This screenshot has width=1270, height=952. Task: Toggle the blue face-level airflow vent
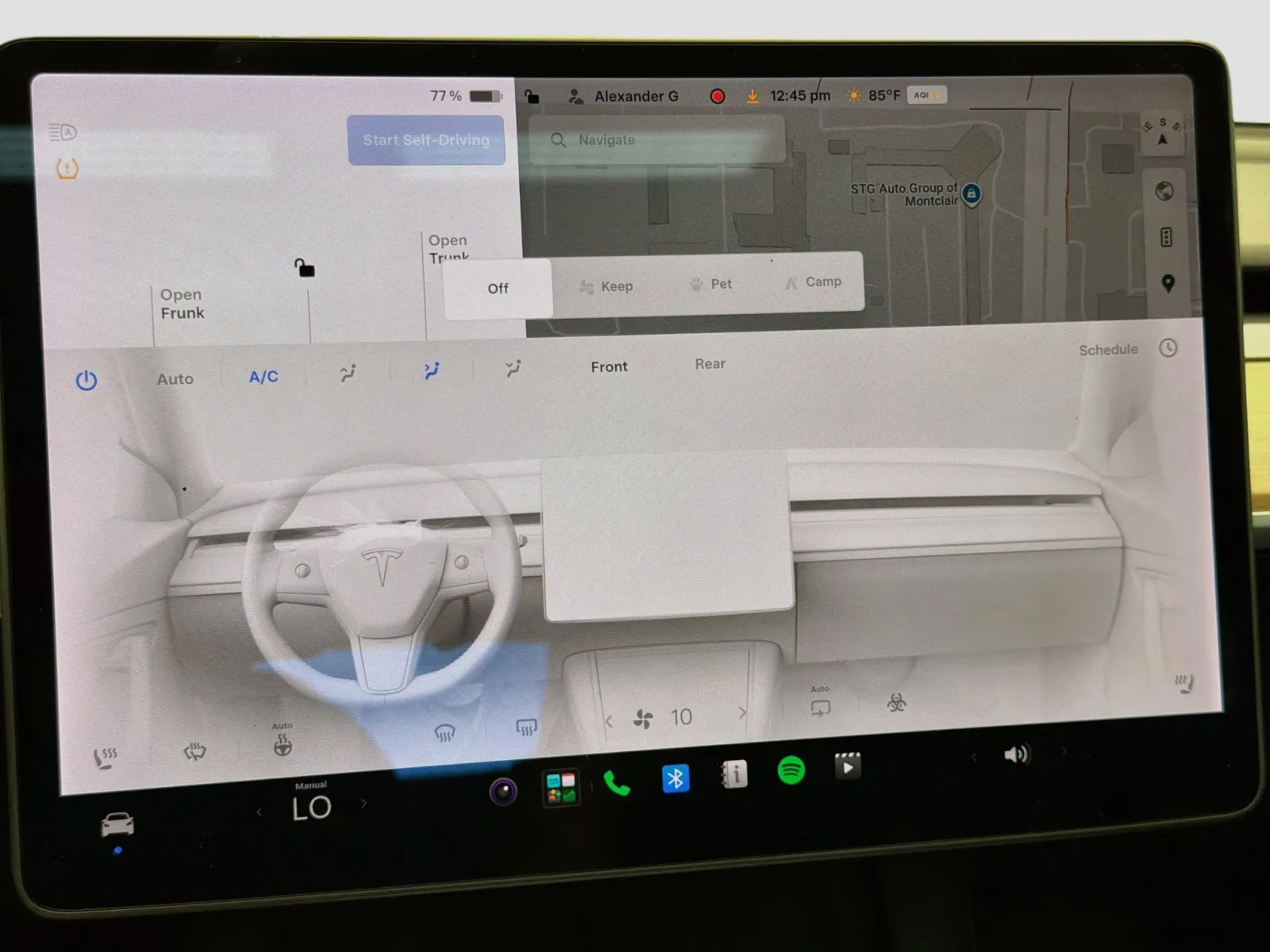[431, 370]
